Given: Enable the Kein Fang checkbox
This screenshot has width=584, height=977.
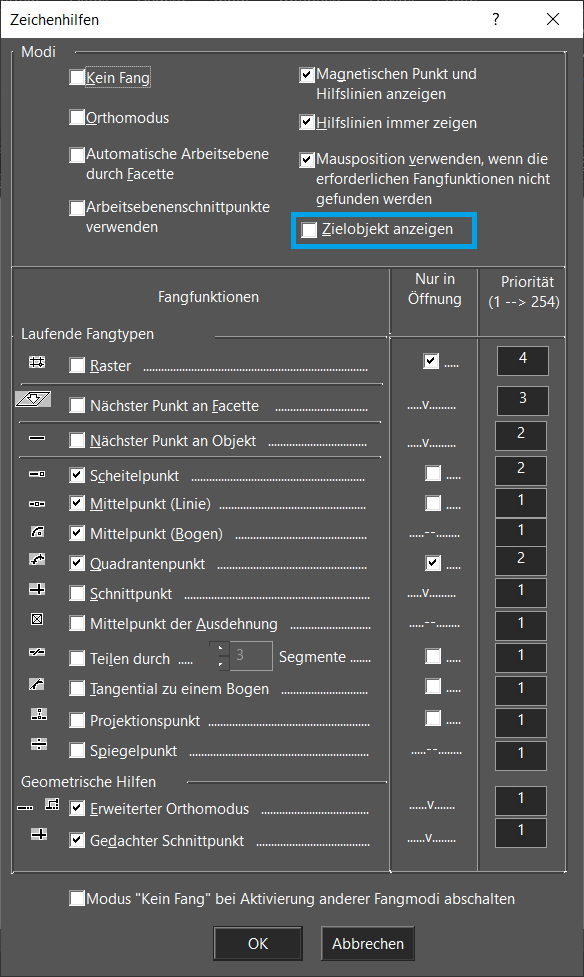Looking at the screenshot, I should [x=77, y=77].
